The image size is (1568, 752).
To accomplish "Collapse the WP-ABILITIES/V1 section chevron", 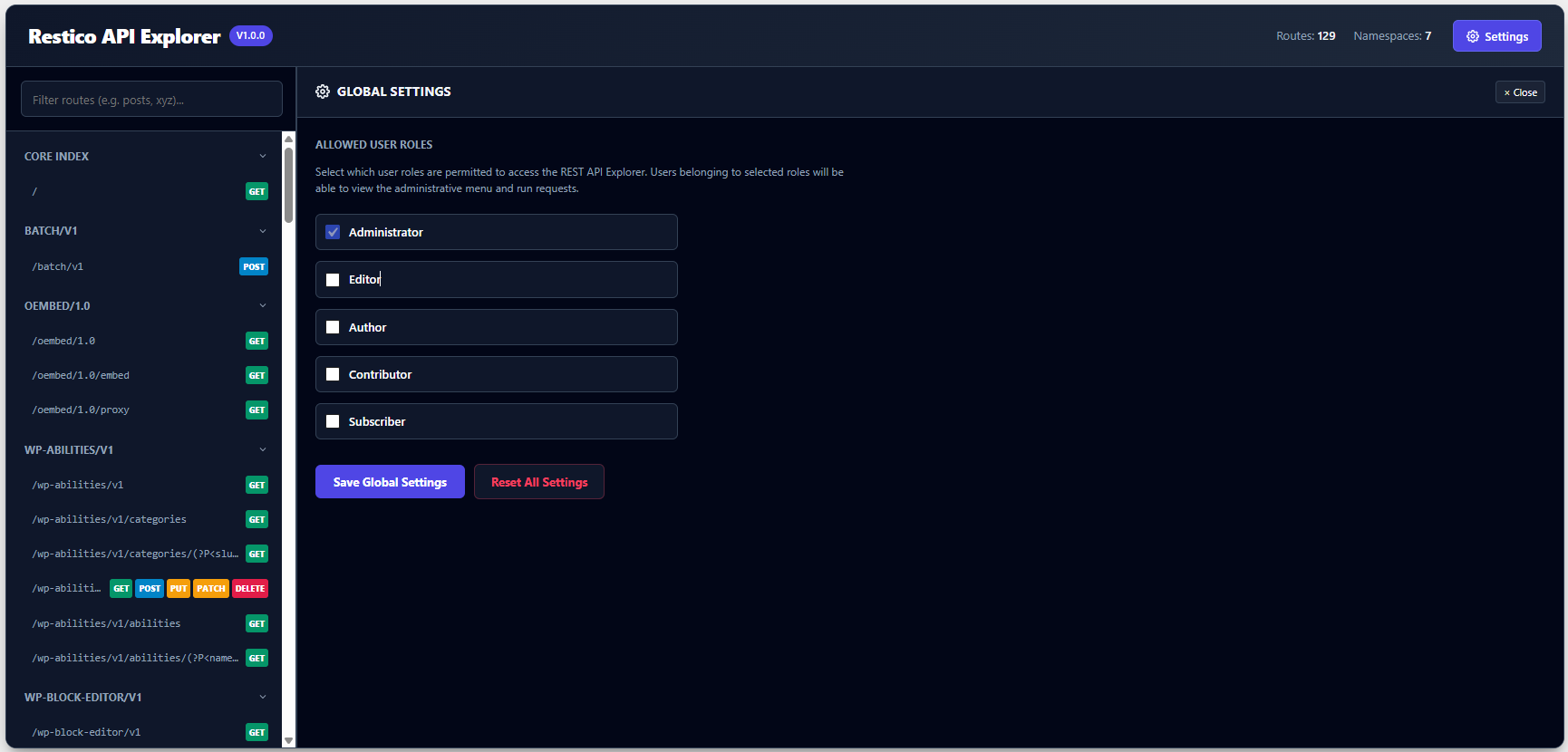I will coord(263,449).
